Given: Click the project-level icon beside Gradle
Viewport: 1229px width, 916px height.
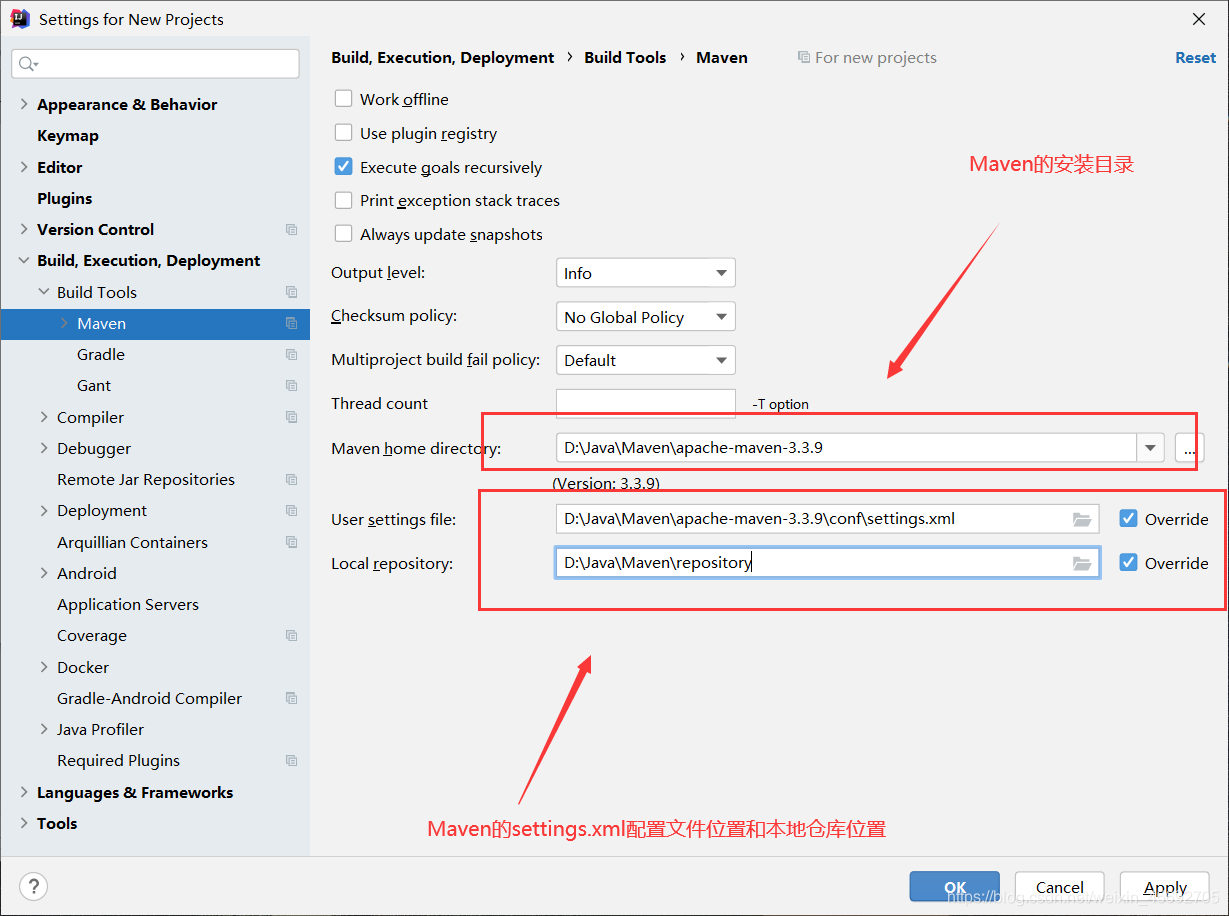Looking at the screenshot, I should (x=291, y=355).
